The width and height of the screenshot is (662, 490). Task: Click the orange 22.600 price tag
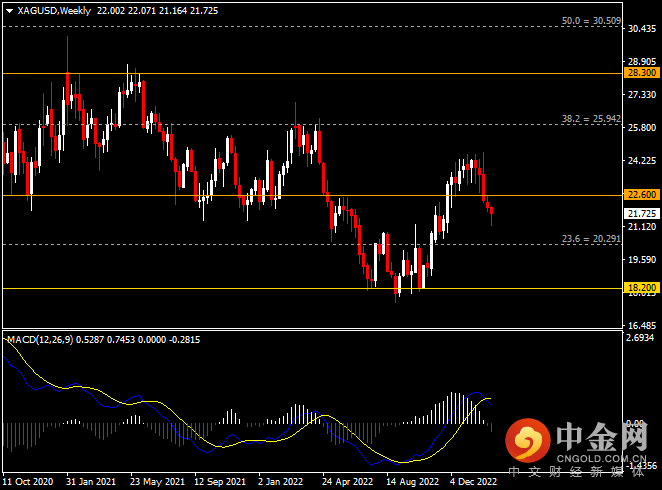click(x=640, y=195)
